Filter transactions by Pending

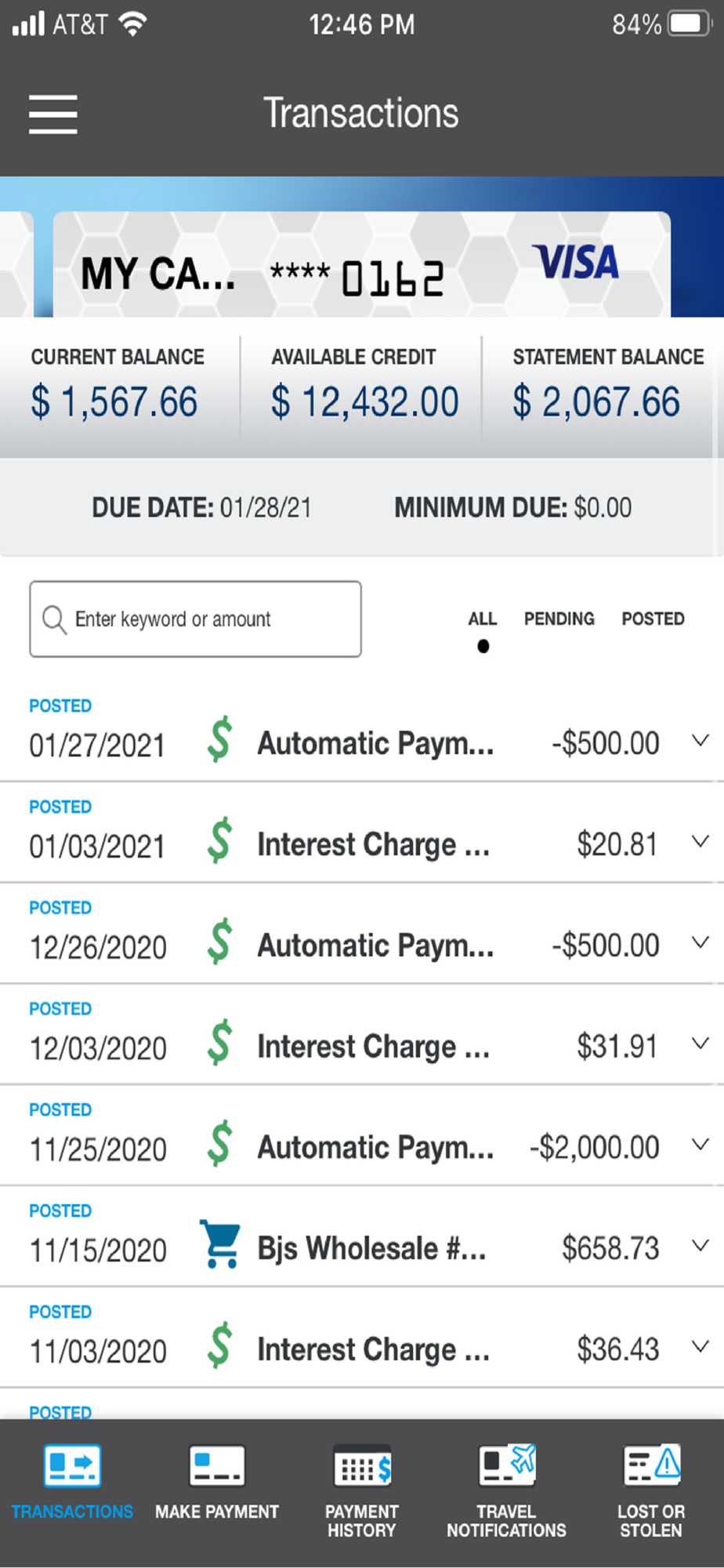559,619
